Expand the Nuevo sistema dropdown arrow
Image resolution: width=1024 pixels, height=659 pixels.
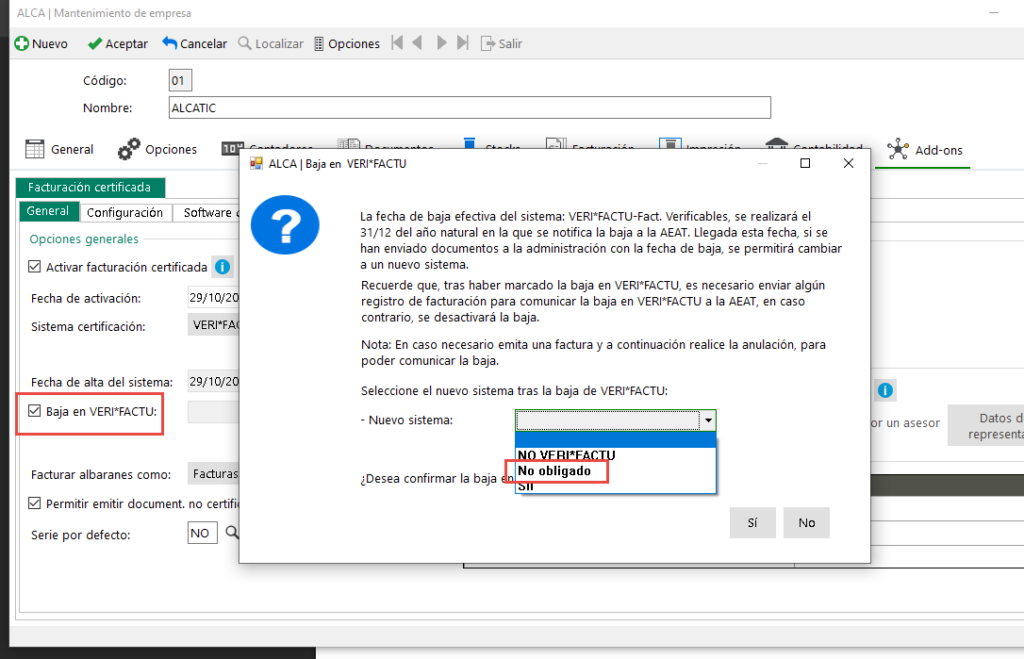tap(708, 421)
